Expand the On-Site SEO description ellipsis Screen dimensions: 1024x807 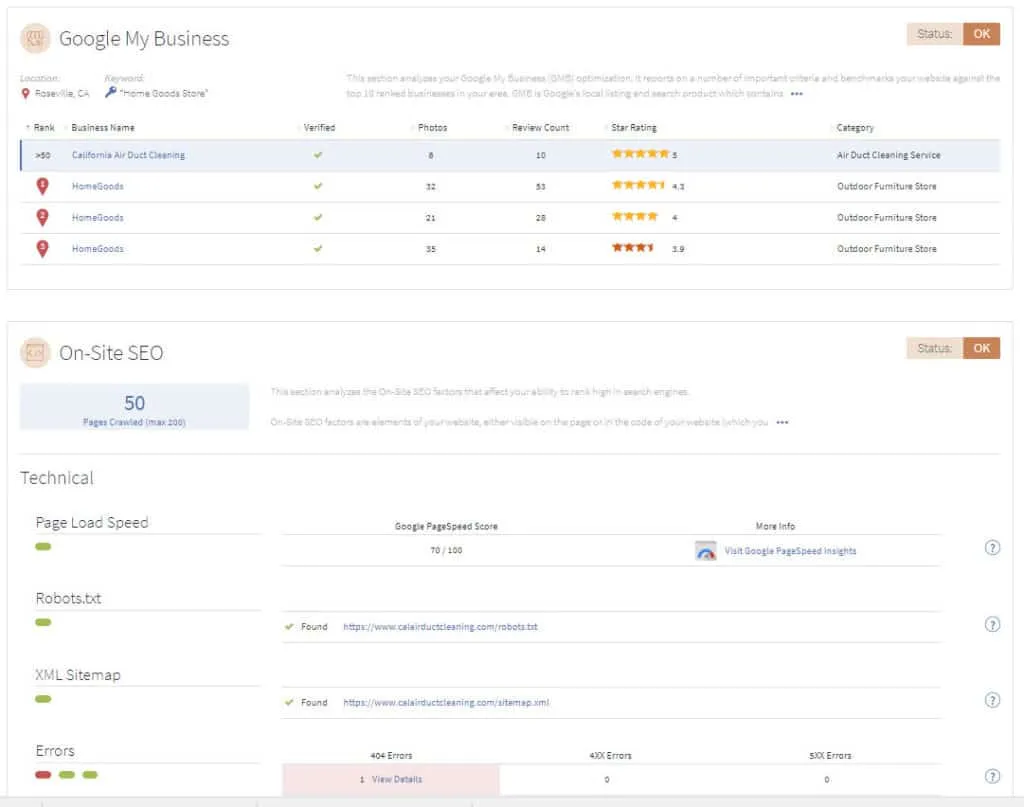coord(782,423)
